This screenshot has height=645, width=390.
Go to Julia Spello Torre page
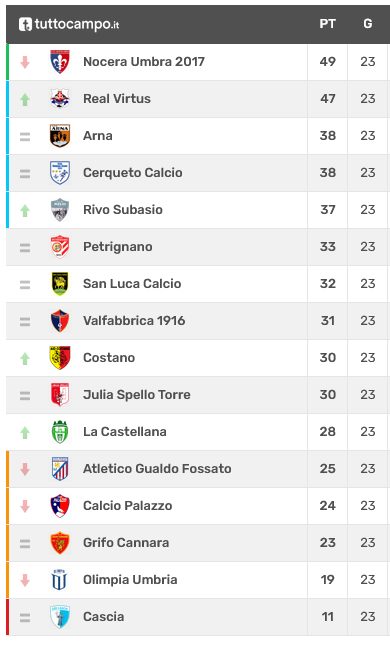pyautogui.click(x=137, y=395)
